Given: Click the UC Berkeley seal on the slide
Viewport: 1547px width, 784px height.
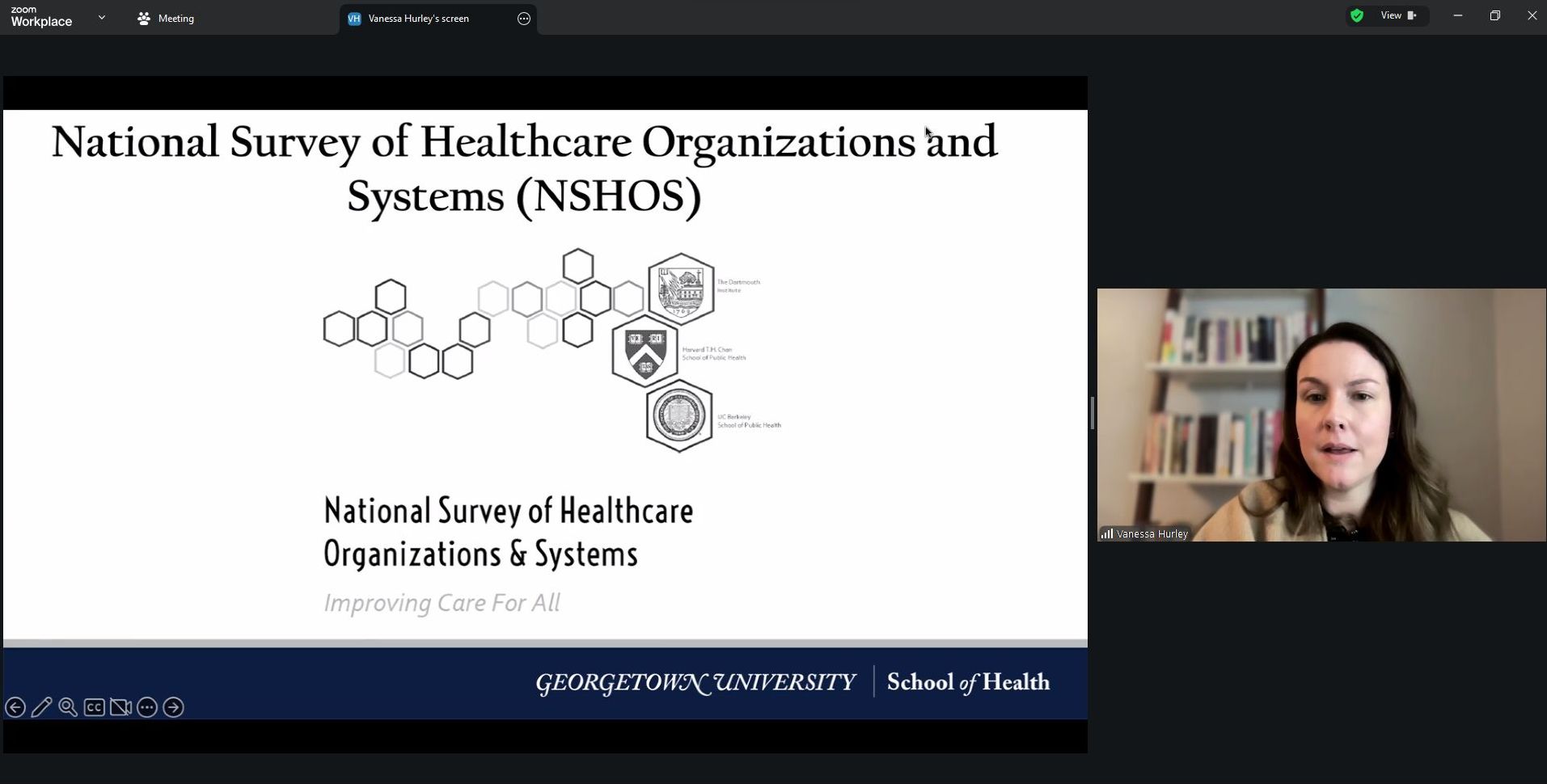Looking at the screenshot, I should click(x=679, y=415).
